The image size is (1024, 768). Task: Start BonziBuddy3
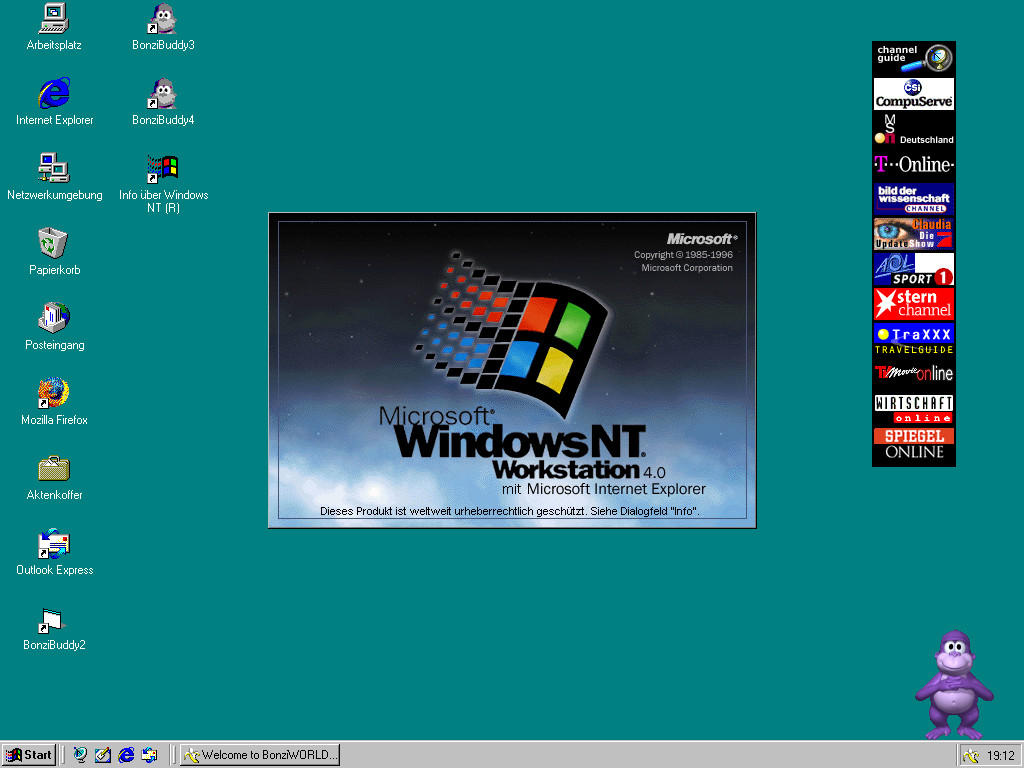click(x=162, y=20)
